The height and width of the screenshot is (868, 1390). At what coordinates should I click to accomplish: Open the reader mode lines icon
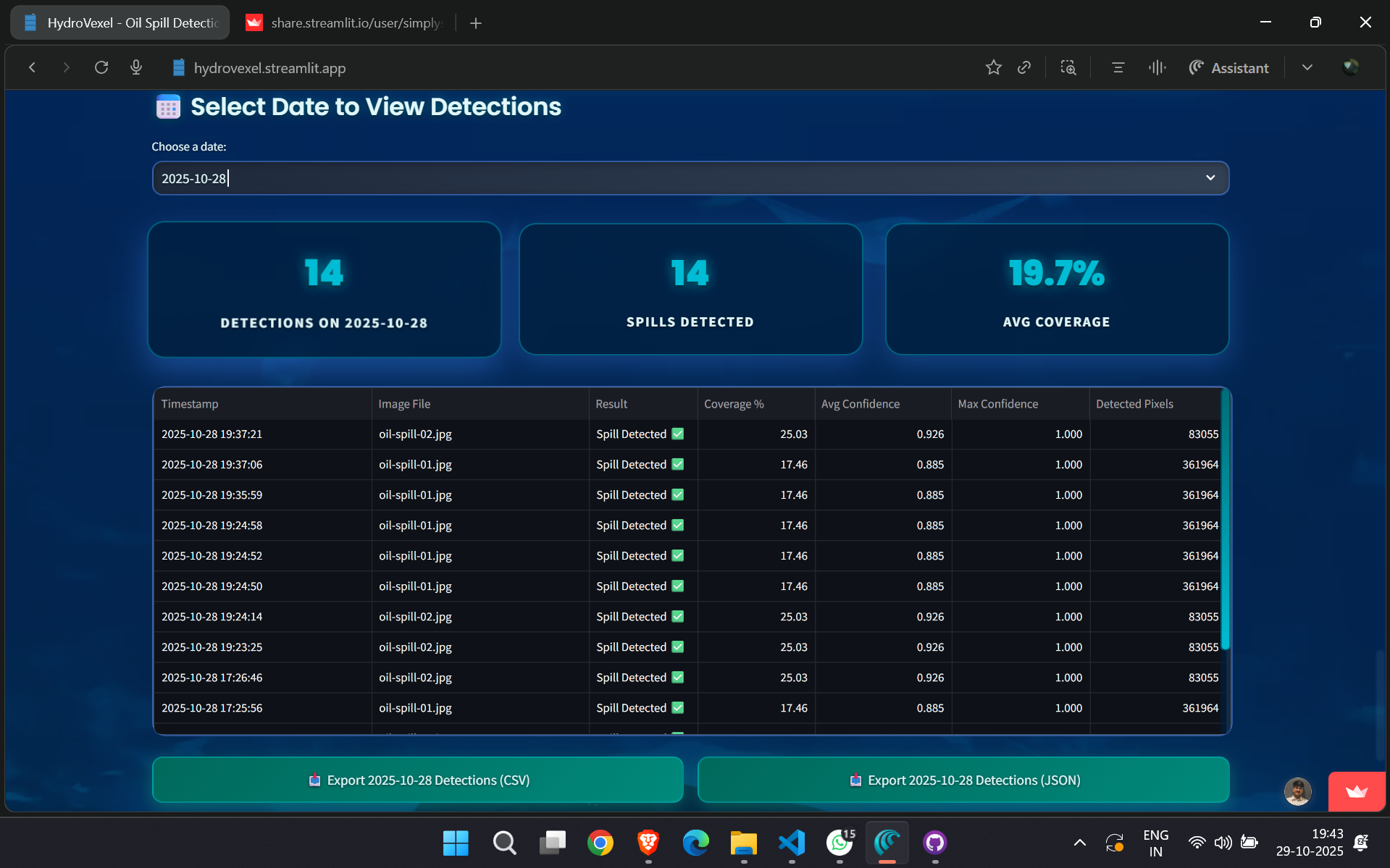pos(1118,67)
